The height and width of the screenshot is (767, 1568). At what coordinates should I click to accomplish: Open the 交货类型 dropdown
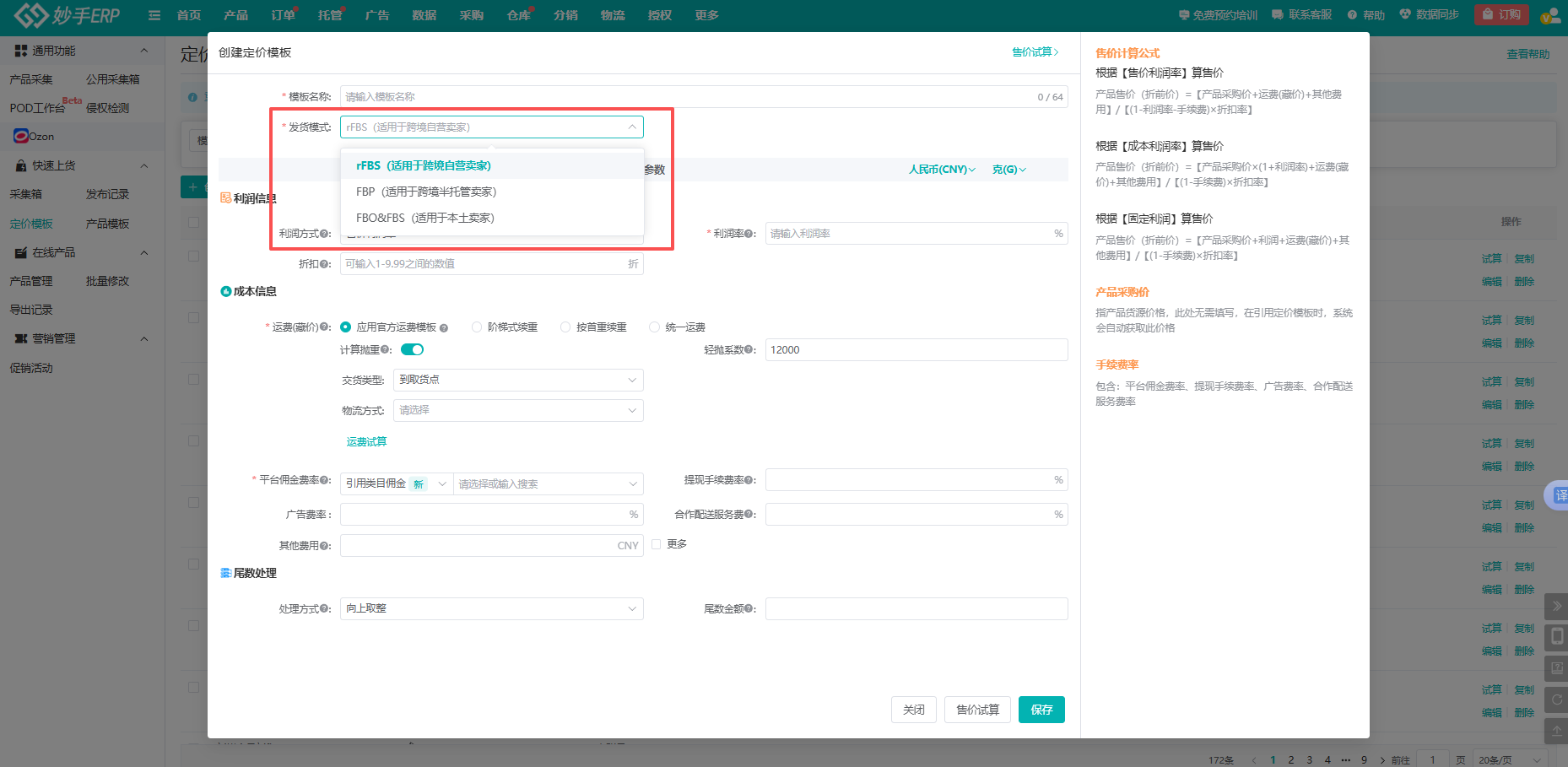(x=517, y=380)
